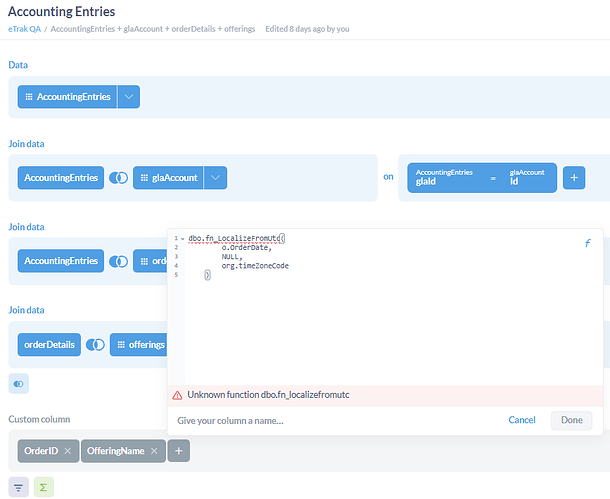The width and height of the screenshot is (610, 499).
Task: Open glaAccount column picker chevron
Action: (216, 178)
